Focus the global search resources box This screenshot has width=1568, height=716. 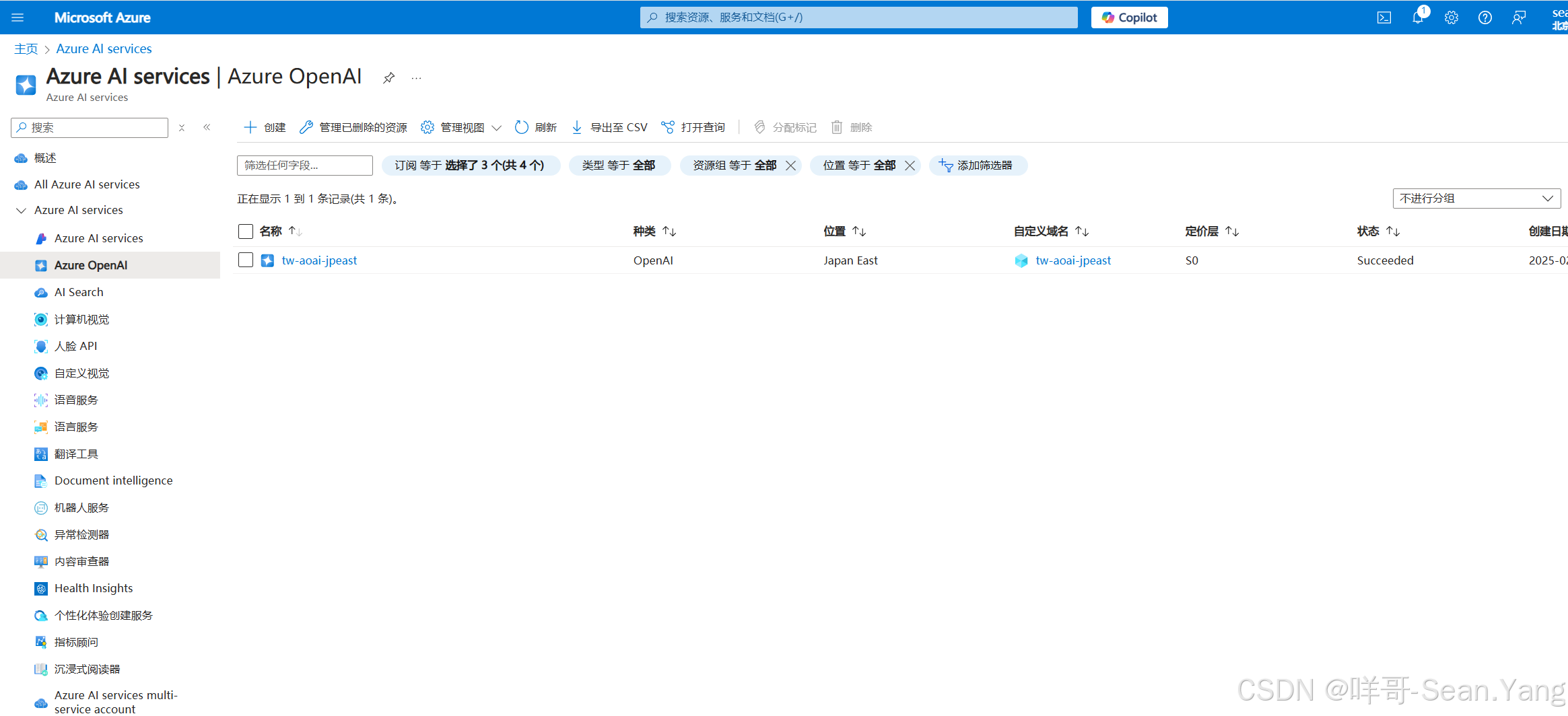[x=858, y=17]
